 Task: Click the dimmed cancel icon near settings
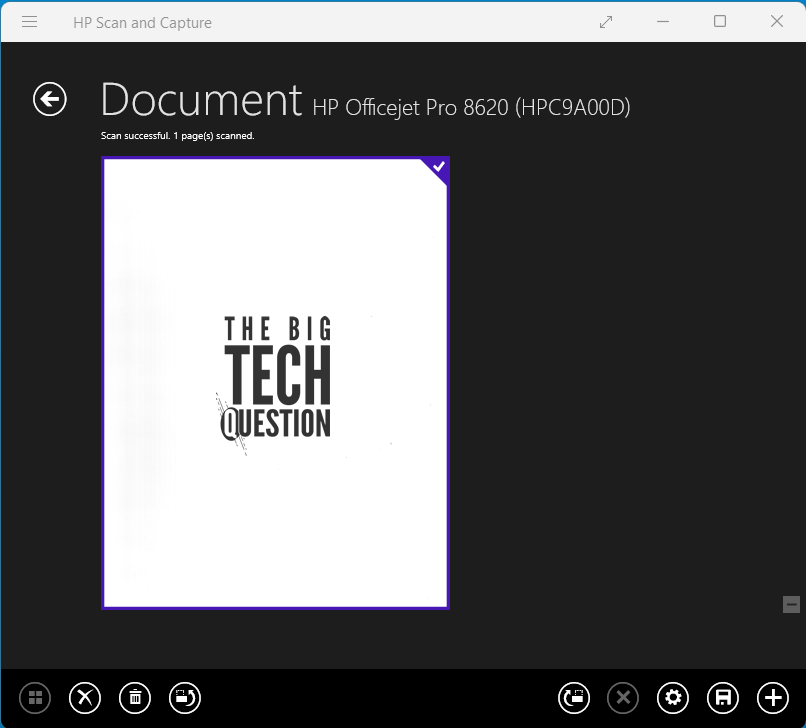pyautogui.click(x=623, y=698)
